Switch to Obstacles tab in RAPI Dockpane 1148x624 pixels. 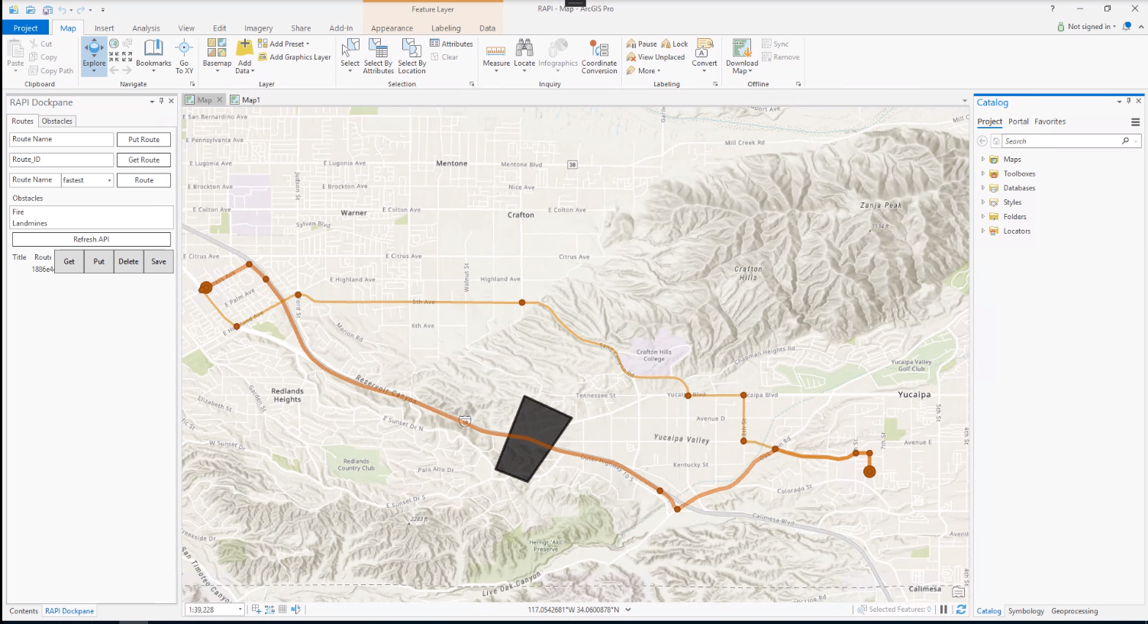[56, 121]
